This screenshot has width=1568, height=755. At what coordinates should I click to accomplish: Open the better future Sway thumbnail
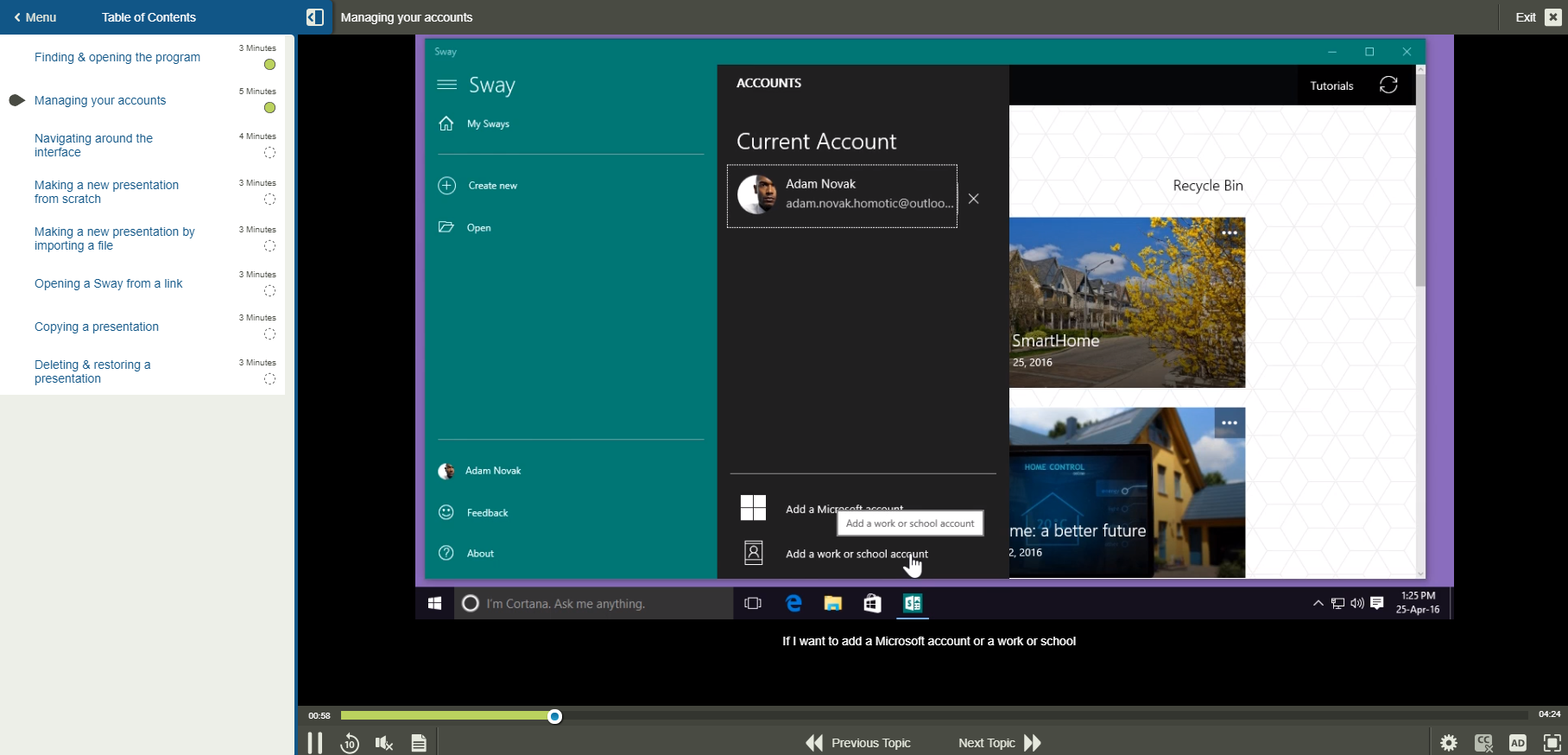pos(1128,492)
